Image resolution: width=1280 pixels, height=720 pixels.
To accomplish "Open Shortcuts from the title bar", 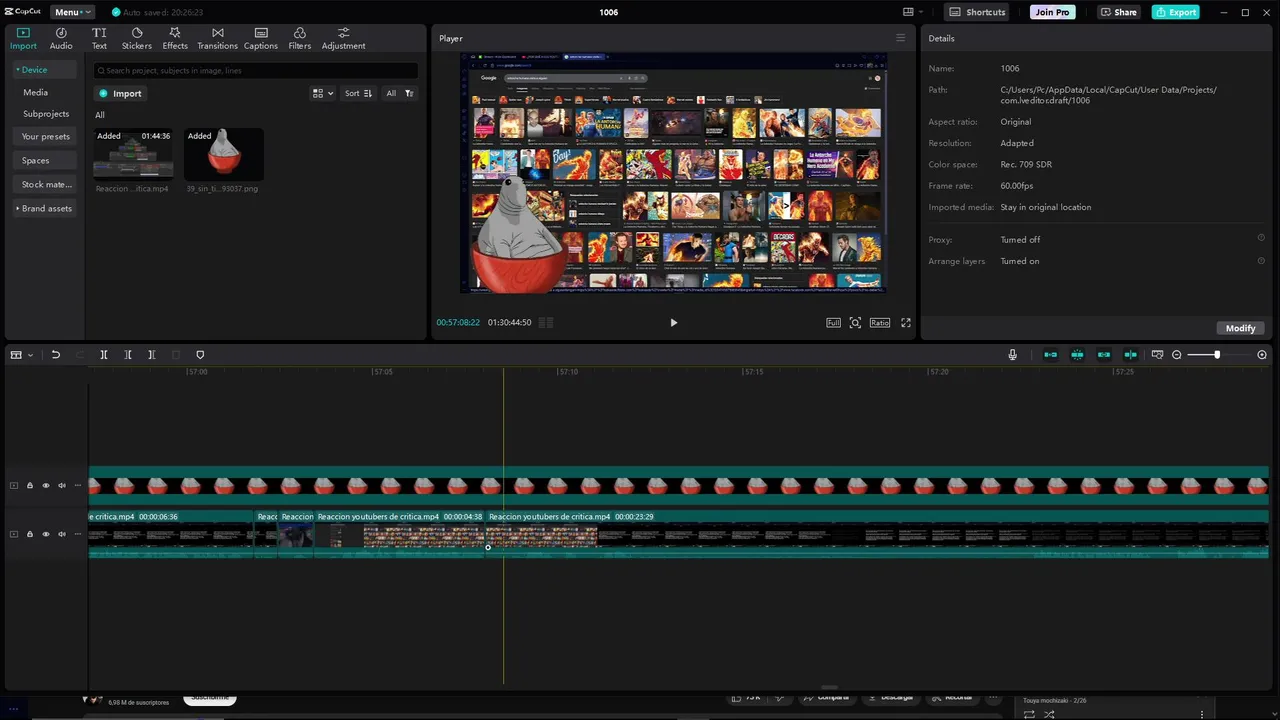I will [977, 12].
